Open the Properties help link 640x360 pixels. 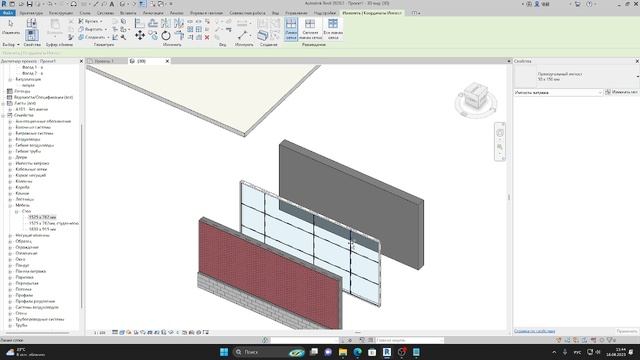click(534, 331)
